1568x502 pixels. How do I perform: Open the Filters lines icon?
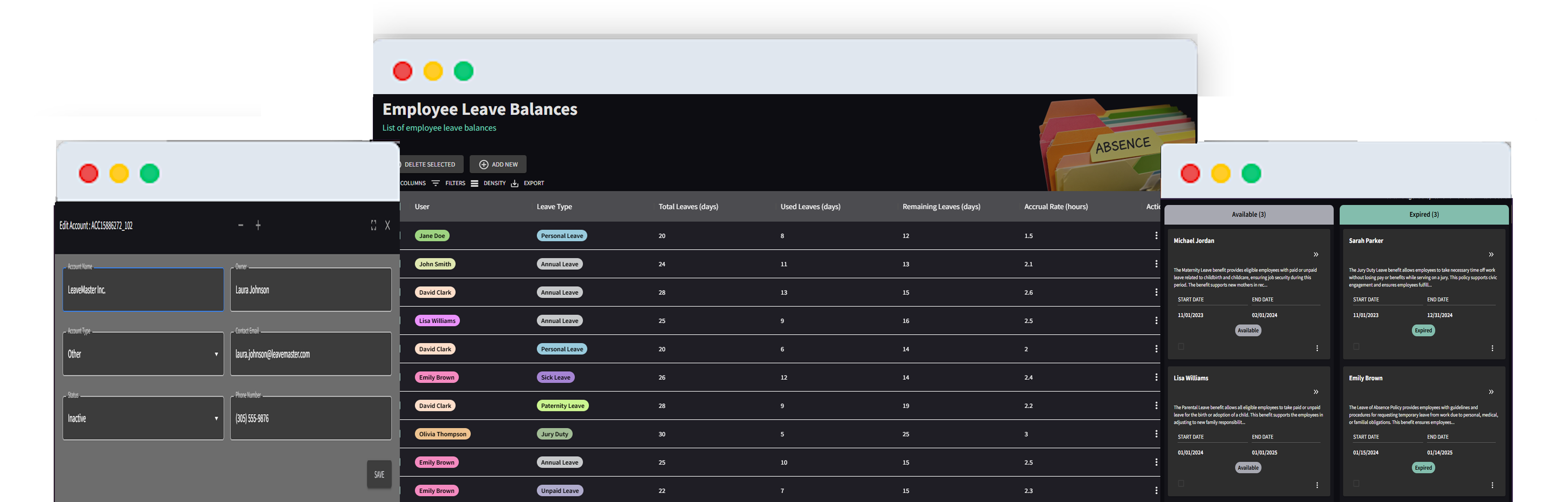click(x=435, y=184)
